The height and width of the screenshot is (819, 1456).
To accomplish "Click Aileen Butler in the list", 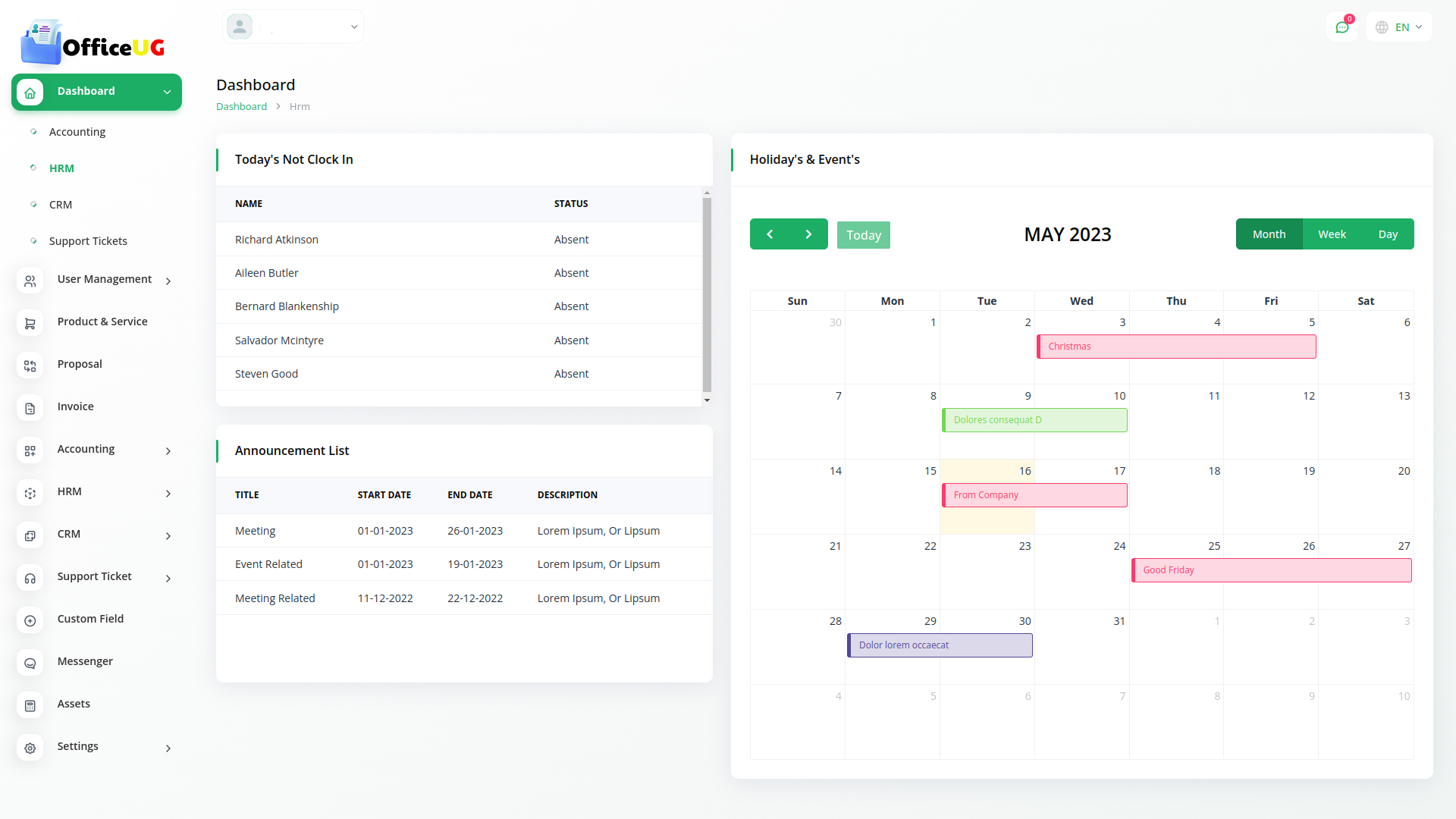I will coord(266,273).
